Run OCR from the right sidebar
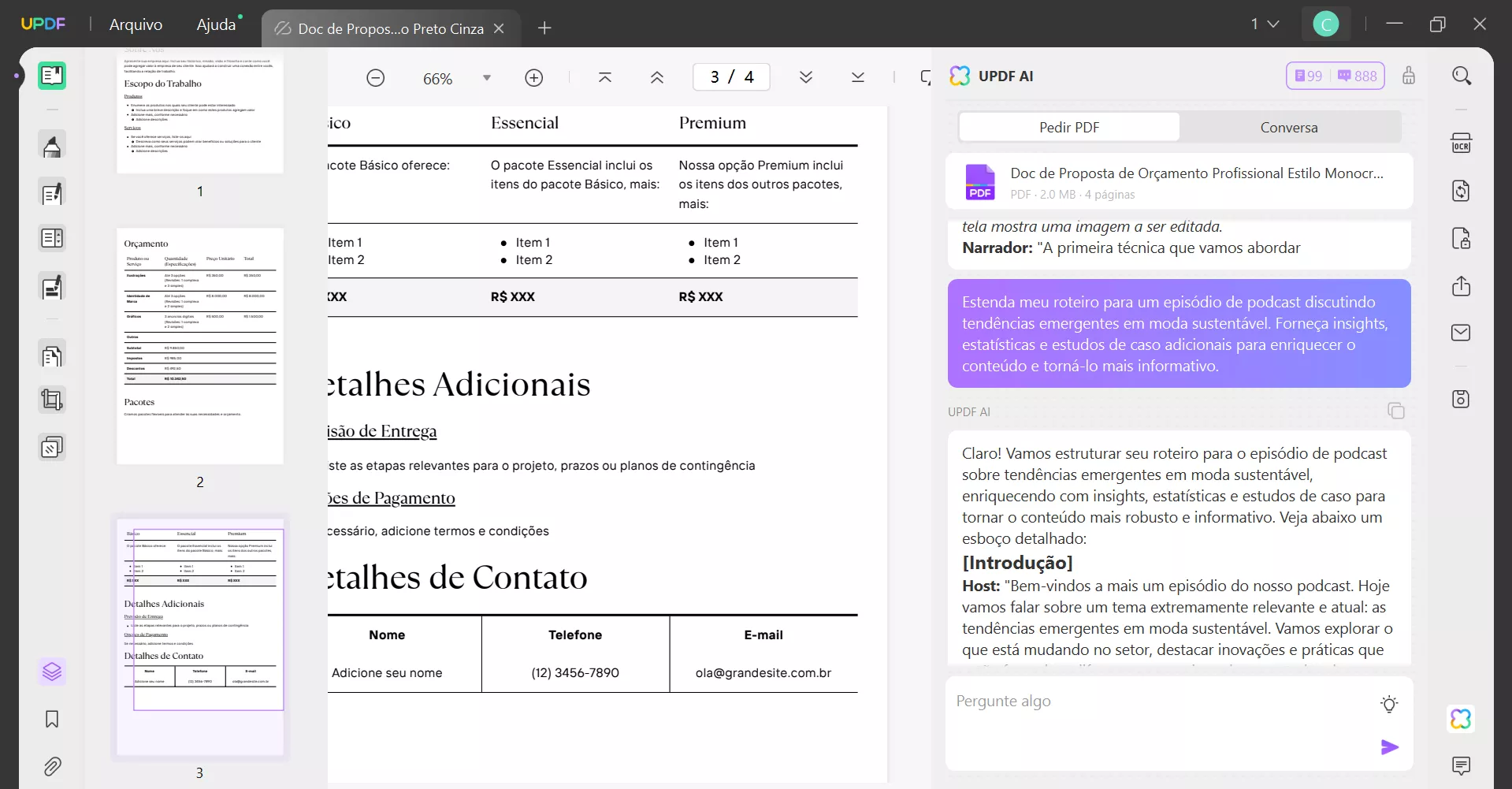The image size is (1512, 789). click(x=1462, y=143)
